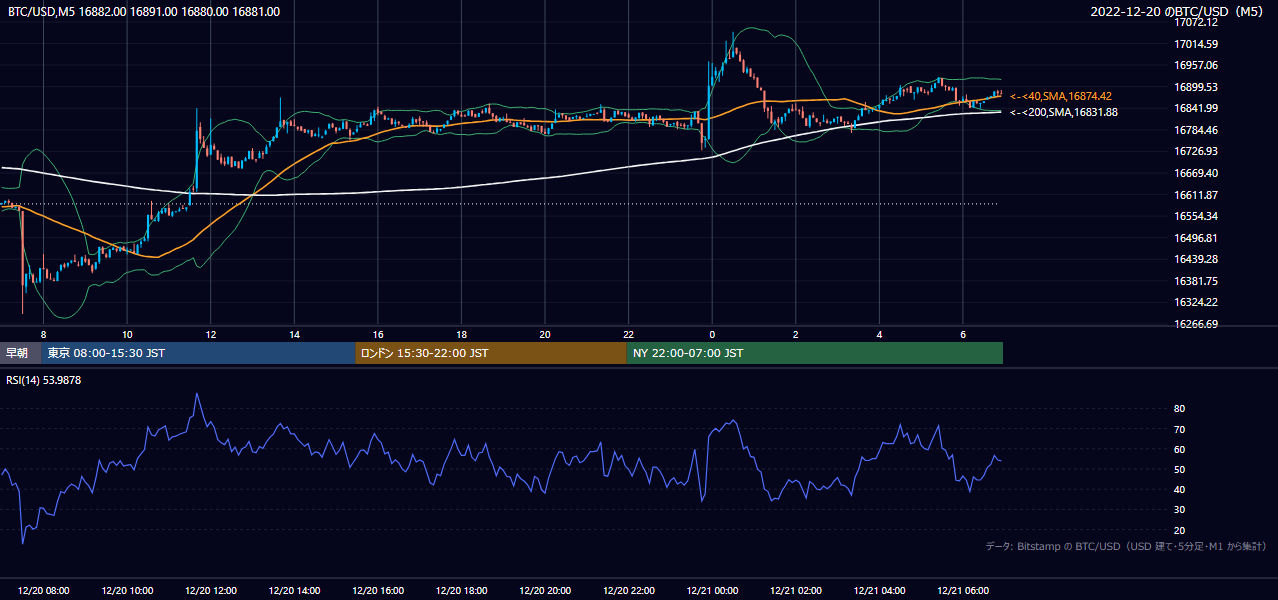Image resolution: width=1278 pixels, height=600 pixels.
Task: Click price axis label 16669.40
Action: tap(1195, 173)
